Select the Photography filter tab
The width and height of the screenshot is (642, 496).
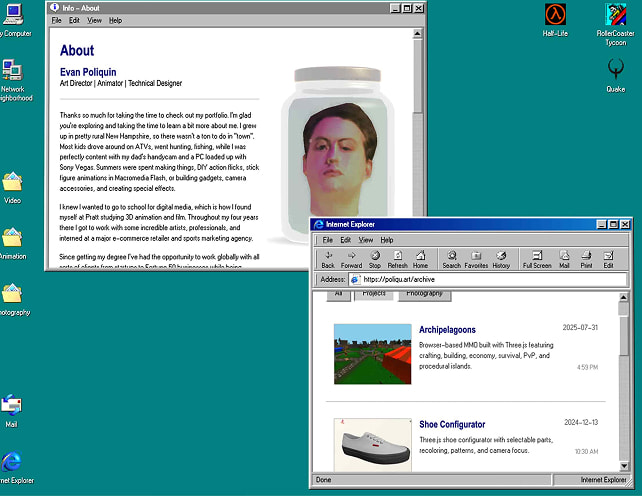pyautogui.click(x=424, y=294)
